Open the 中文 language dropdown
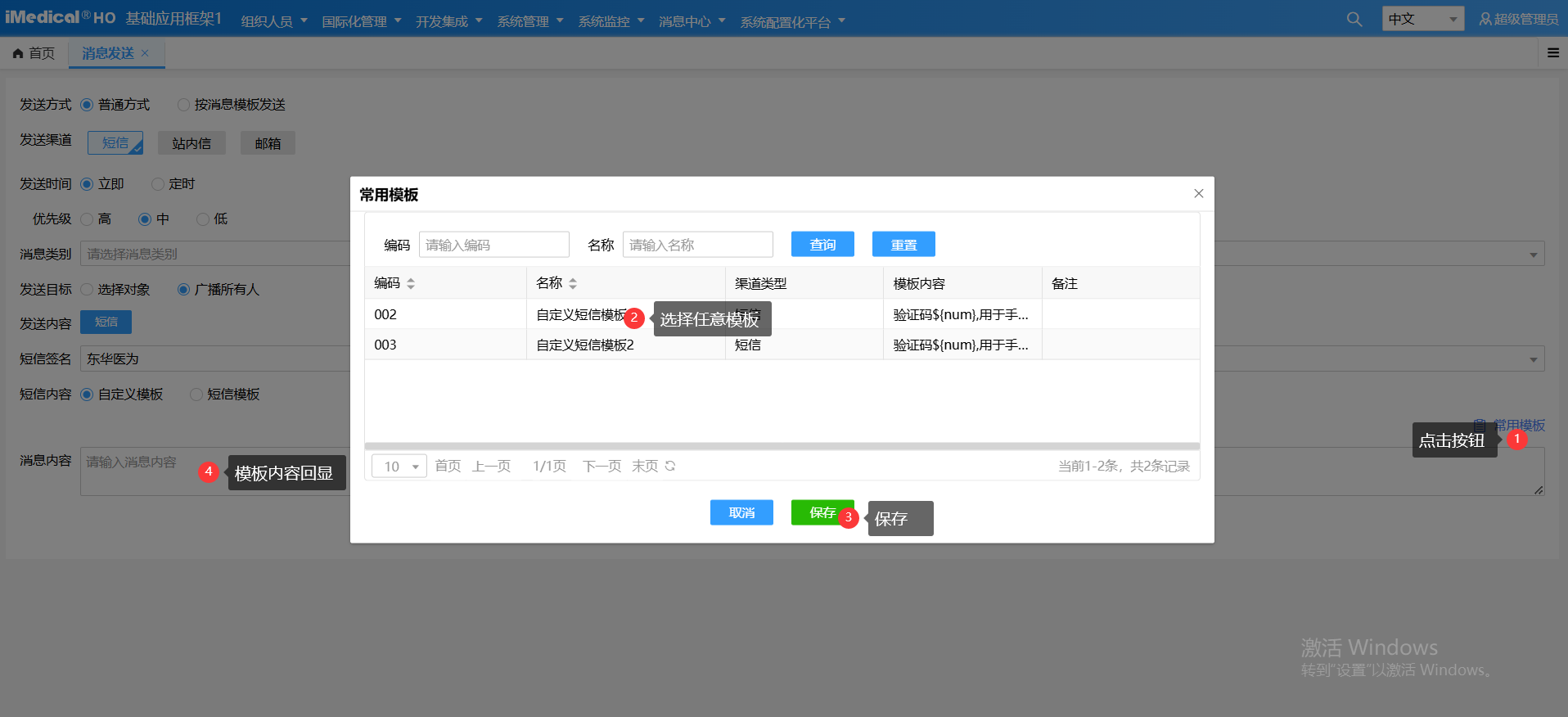 pyautogui.click(x=1422, y=19)
